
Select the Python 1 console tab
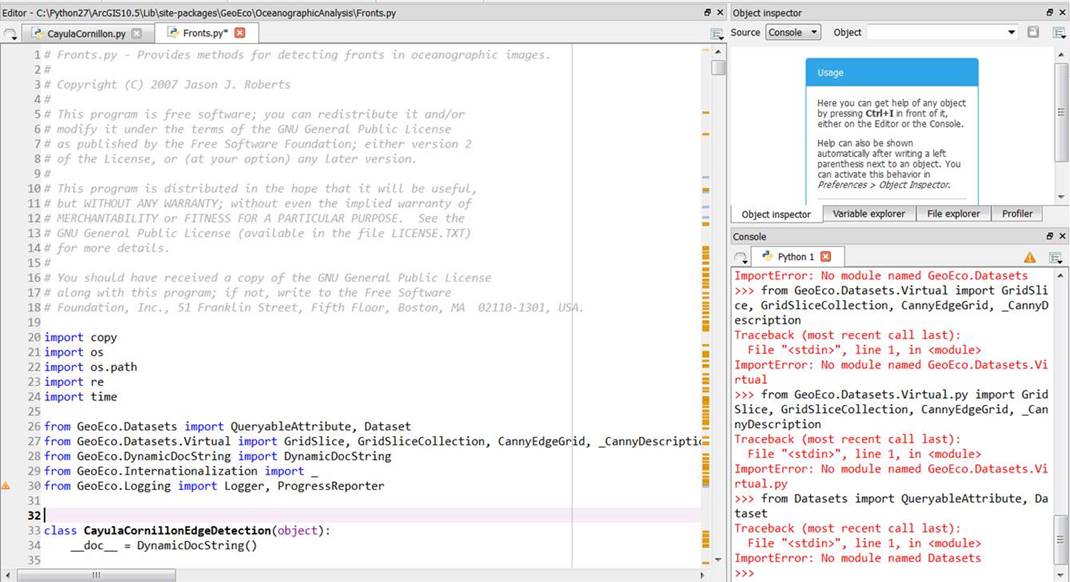tap(797, 257)
